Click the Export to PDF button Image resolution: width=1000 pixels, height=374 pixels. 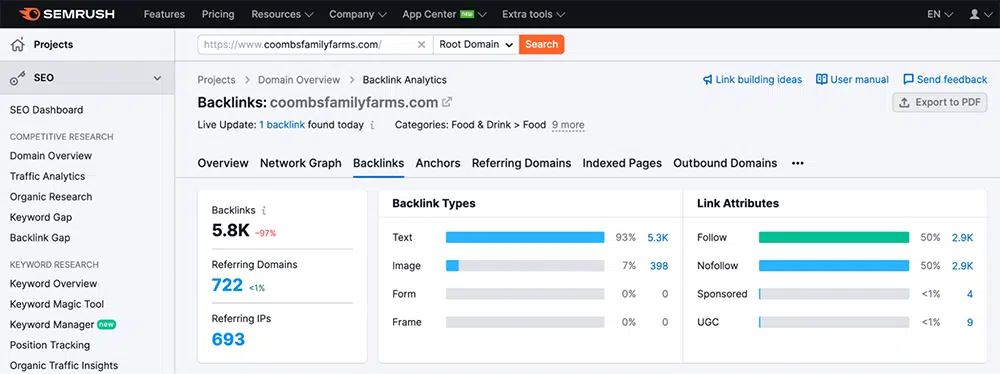coord(939,102)
